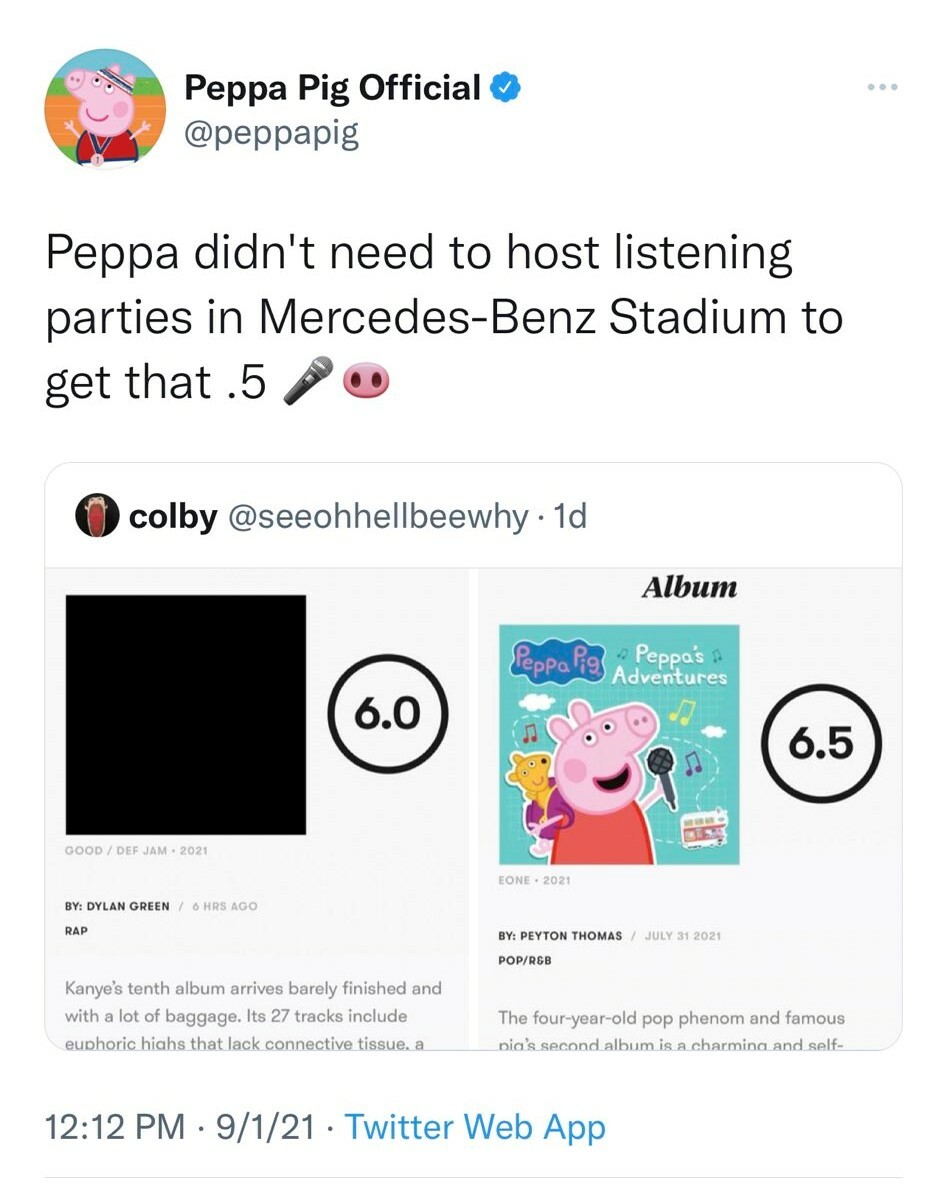Click the colby display name
The height and width of the screenshot is (1185, 946).
tap(173, 517)
